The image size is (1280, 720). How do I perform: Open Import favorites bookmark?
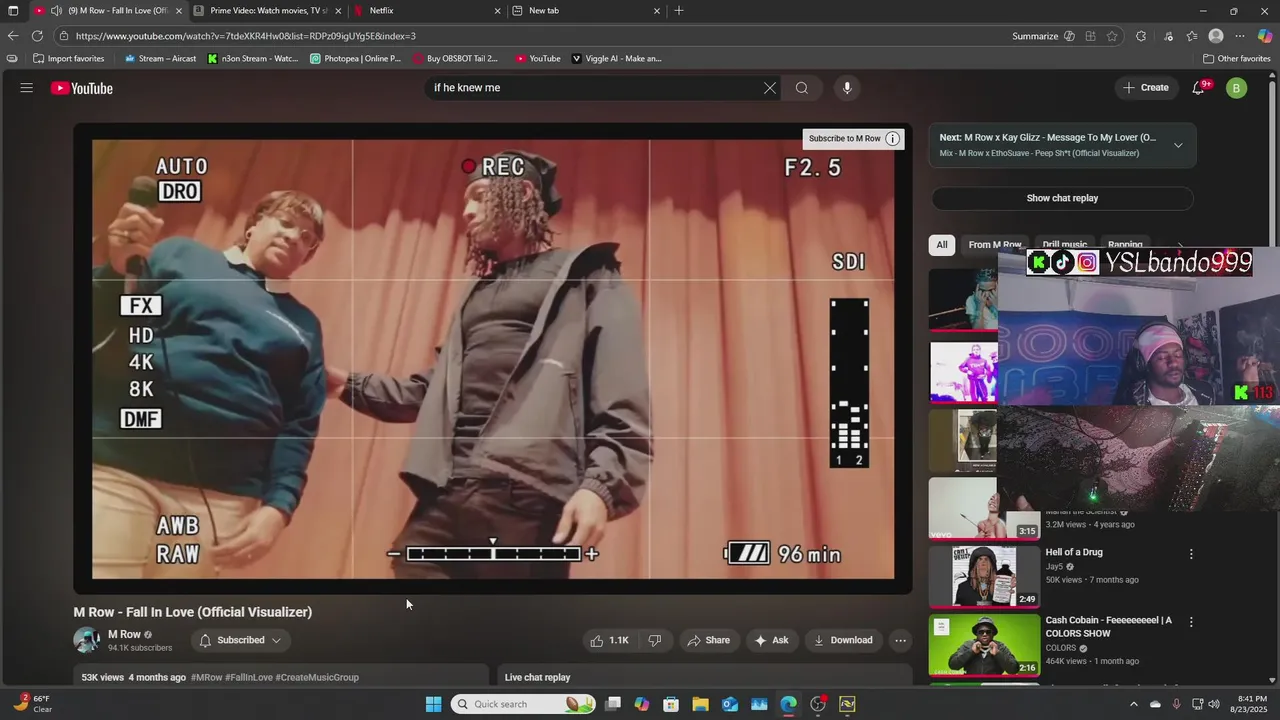(x=68, y=58)
